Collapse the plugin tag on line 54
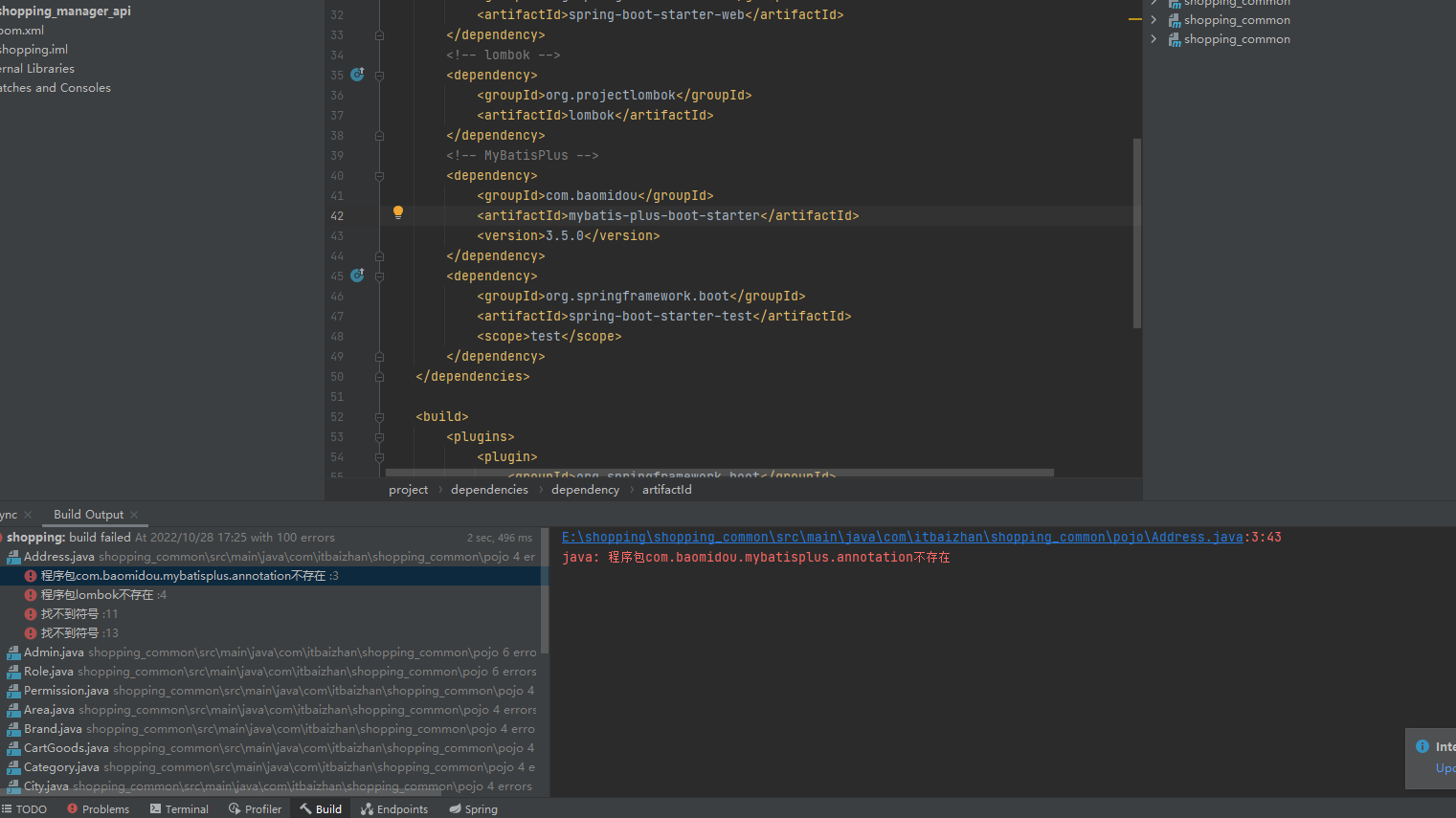This screenshot has width=1456, height=818. (379, 457)
